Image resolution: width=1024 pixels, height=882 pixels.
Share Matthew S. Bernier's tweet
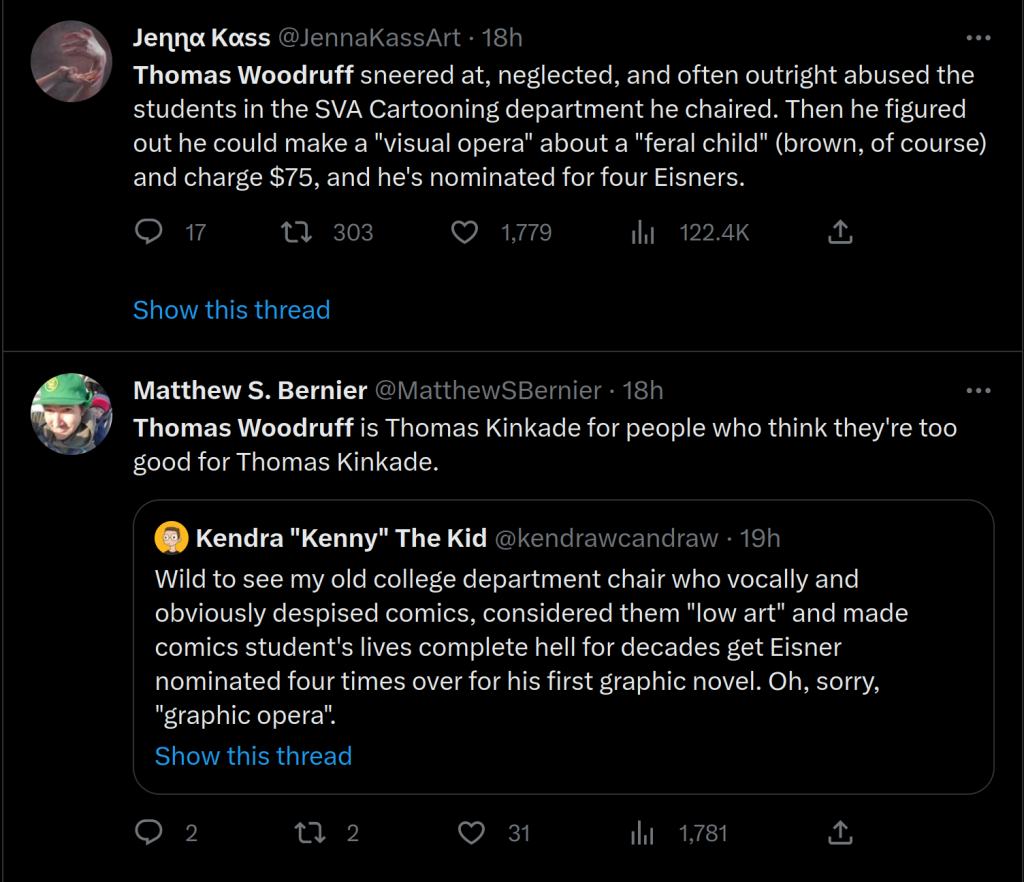(841, 832)
